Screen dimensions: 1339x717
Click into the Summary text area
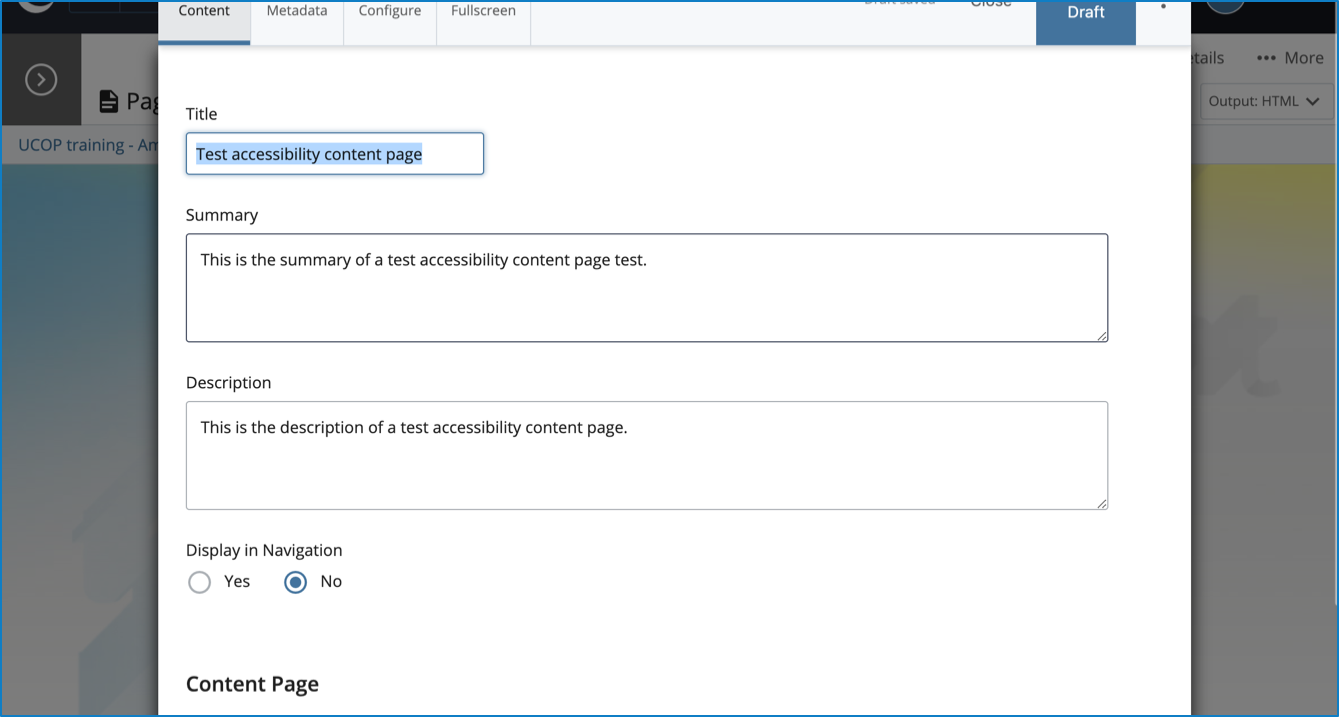click(x=646, y=288)
